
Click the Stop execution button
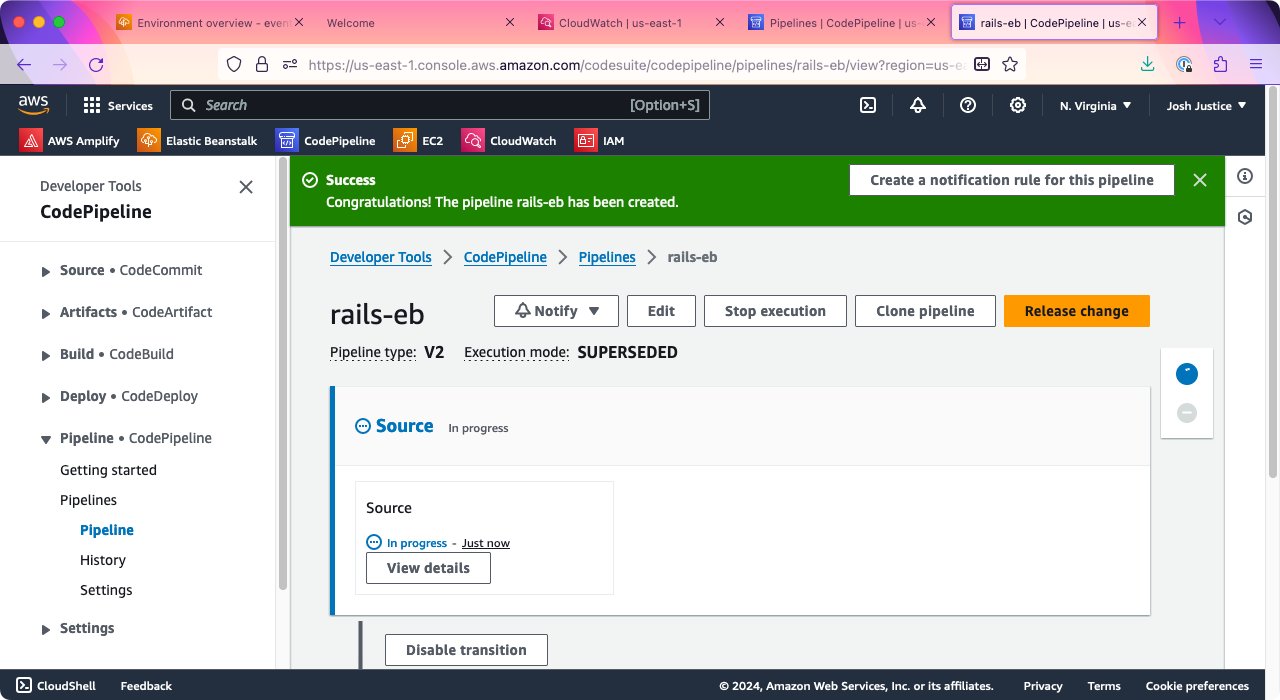click(775, 311)
